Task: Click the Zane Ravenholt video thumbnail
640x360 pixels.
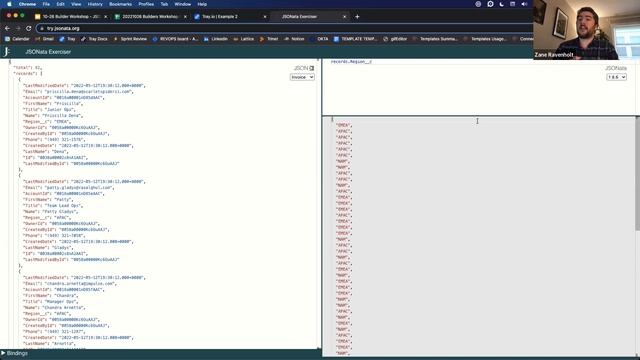Action: click(x=587, y=30)
